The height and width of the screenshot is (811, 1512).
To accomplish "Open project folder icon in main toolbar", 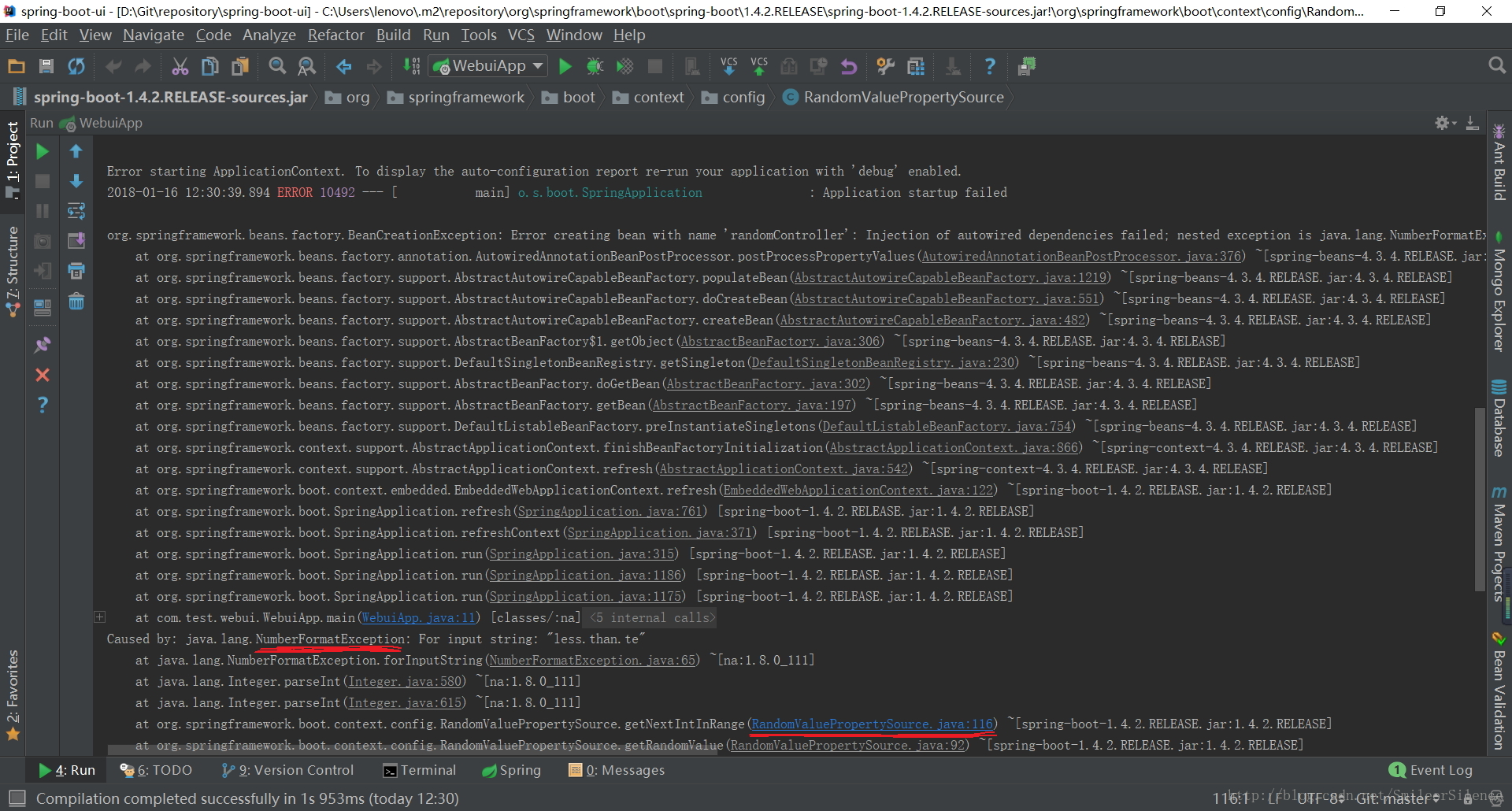I will pyautogui.click(x=17, y=67).
